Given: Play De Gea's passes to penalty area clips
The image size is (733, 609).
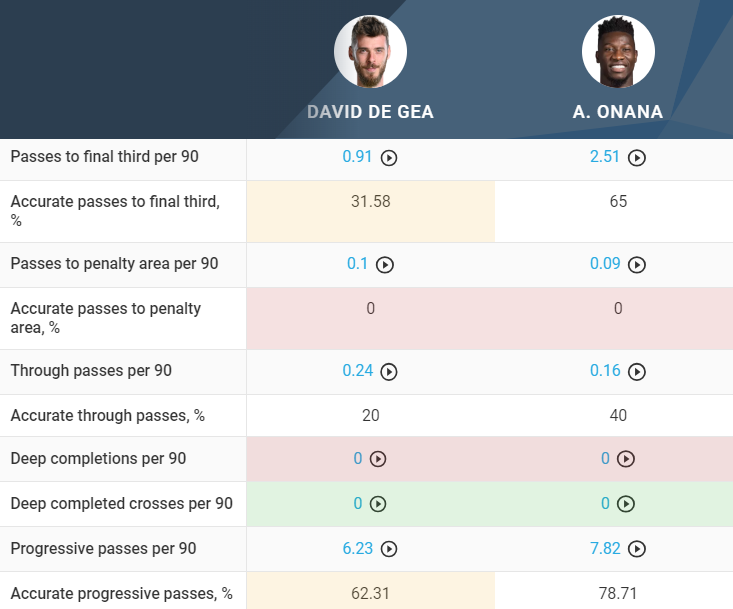Looking at the screenshot, I should (385, 265).
